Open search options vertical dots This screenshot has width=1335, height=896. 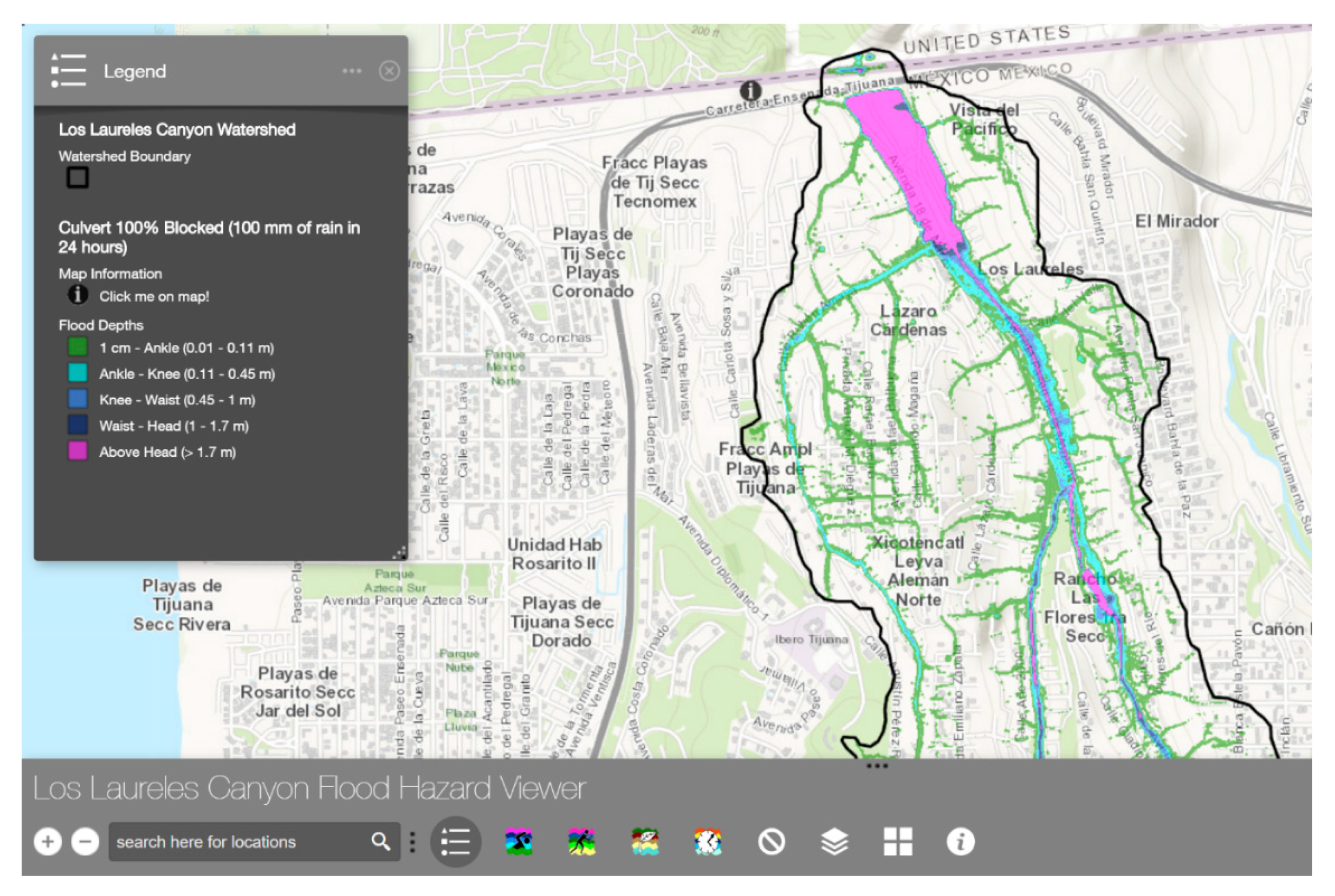click(413, 842)
